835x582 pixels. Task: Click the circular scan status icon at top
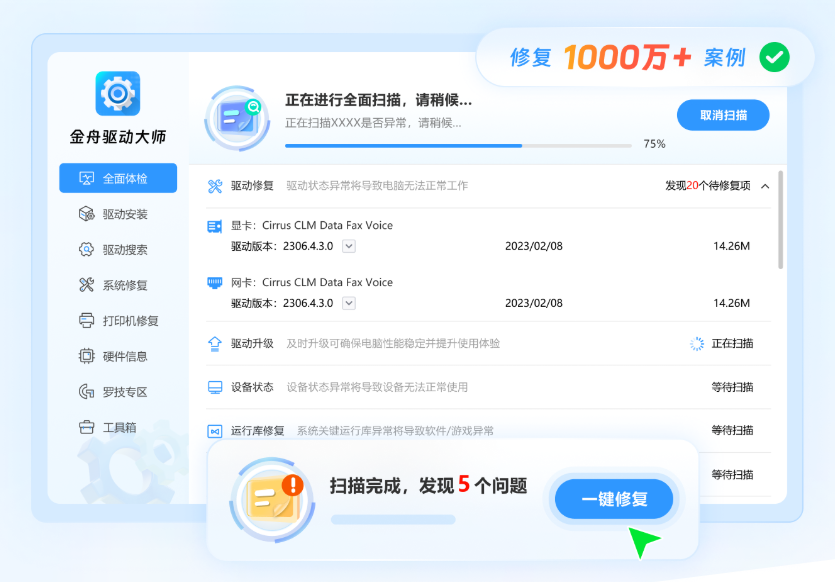pyautogui.click(x=238, y=118)
